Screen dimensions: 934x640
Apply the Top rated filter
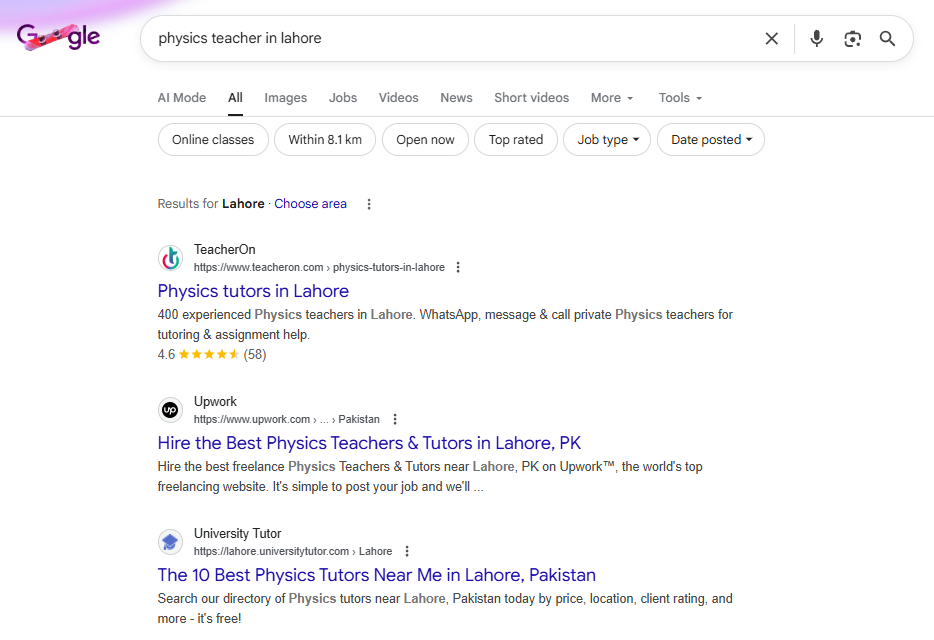click(x=516, y=139)
